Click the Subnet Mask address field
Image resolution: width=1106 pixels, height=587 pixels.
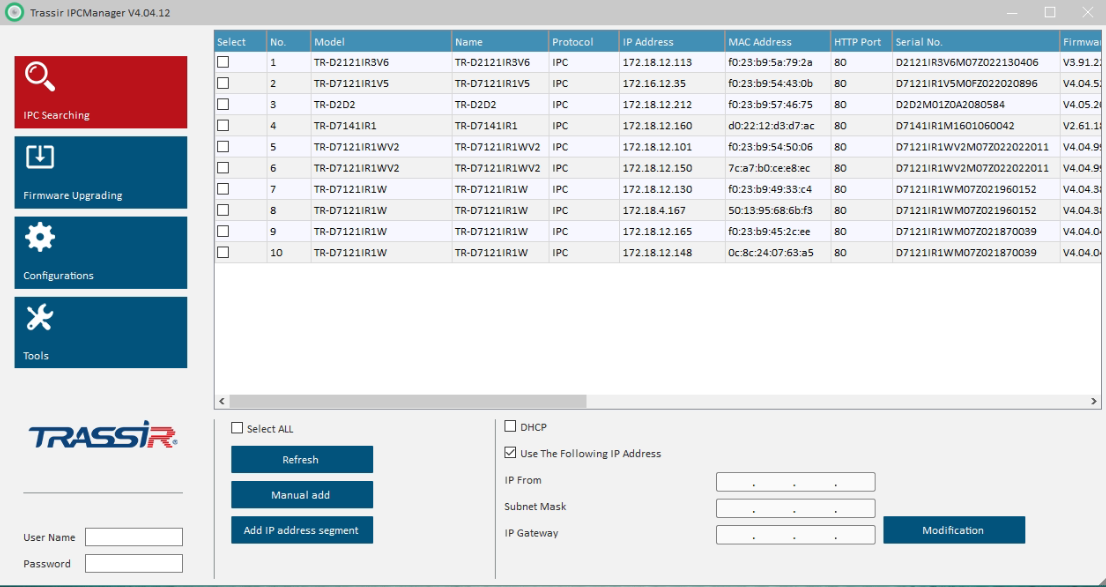(x=796, y=508)
